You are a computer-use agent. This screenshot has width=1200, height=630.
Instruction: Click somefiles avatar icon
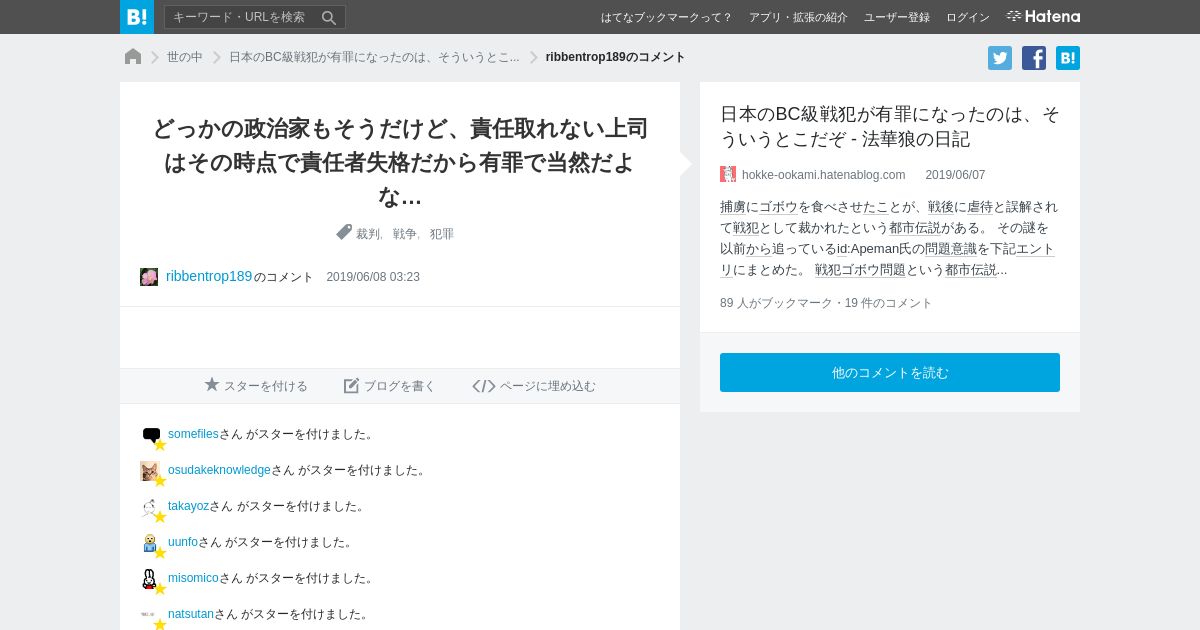point(151,435)
